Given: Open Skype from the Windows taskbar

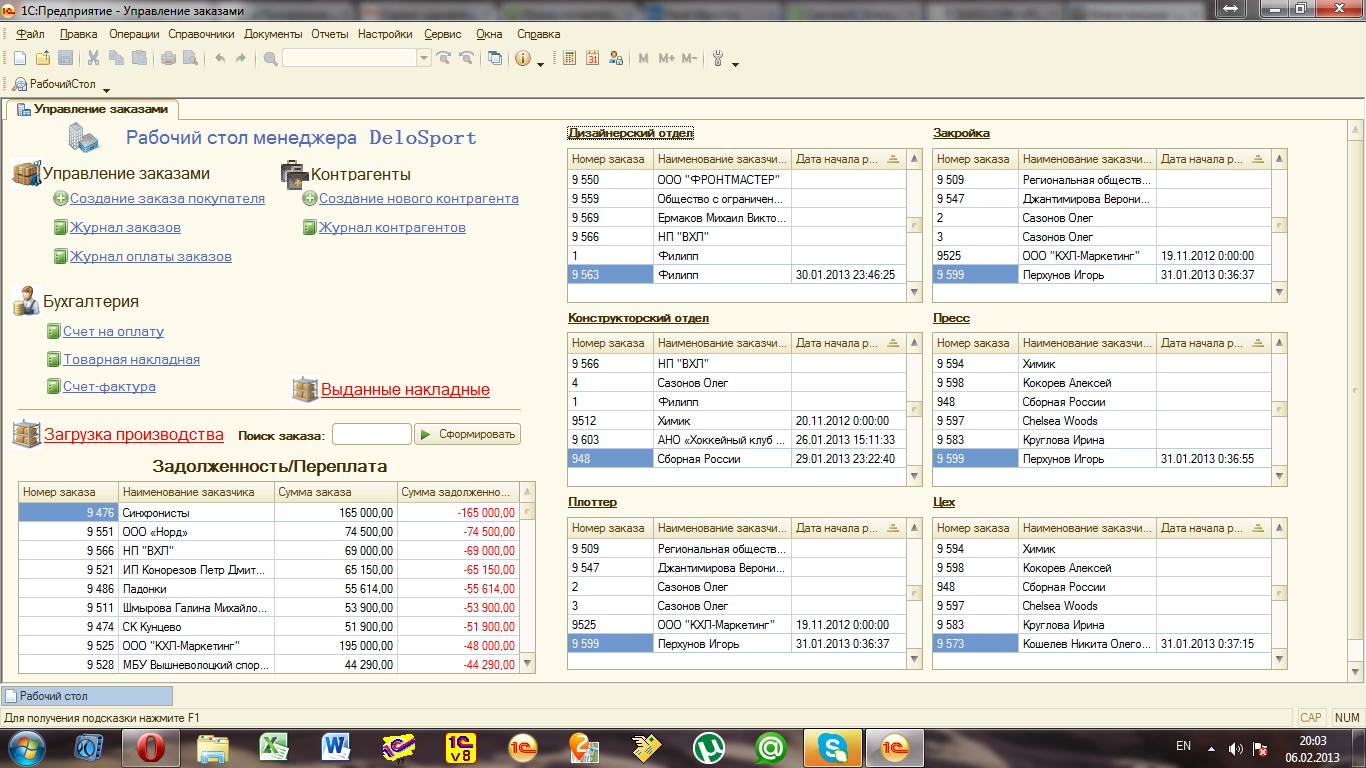Looking at the screenshot, I should pyautogui.click(x=833, y=747).
